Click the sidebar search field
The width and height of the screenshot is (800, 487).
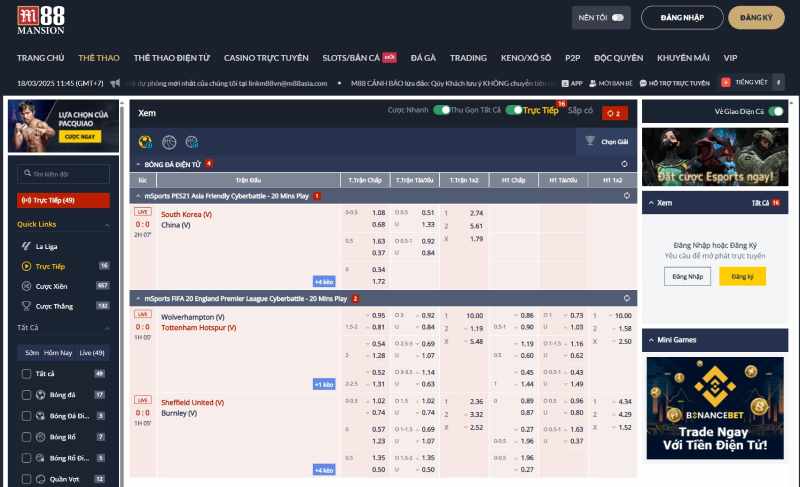63,174
